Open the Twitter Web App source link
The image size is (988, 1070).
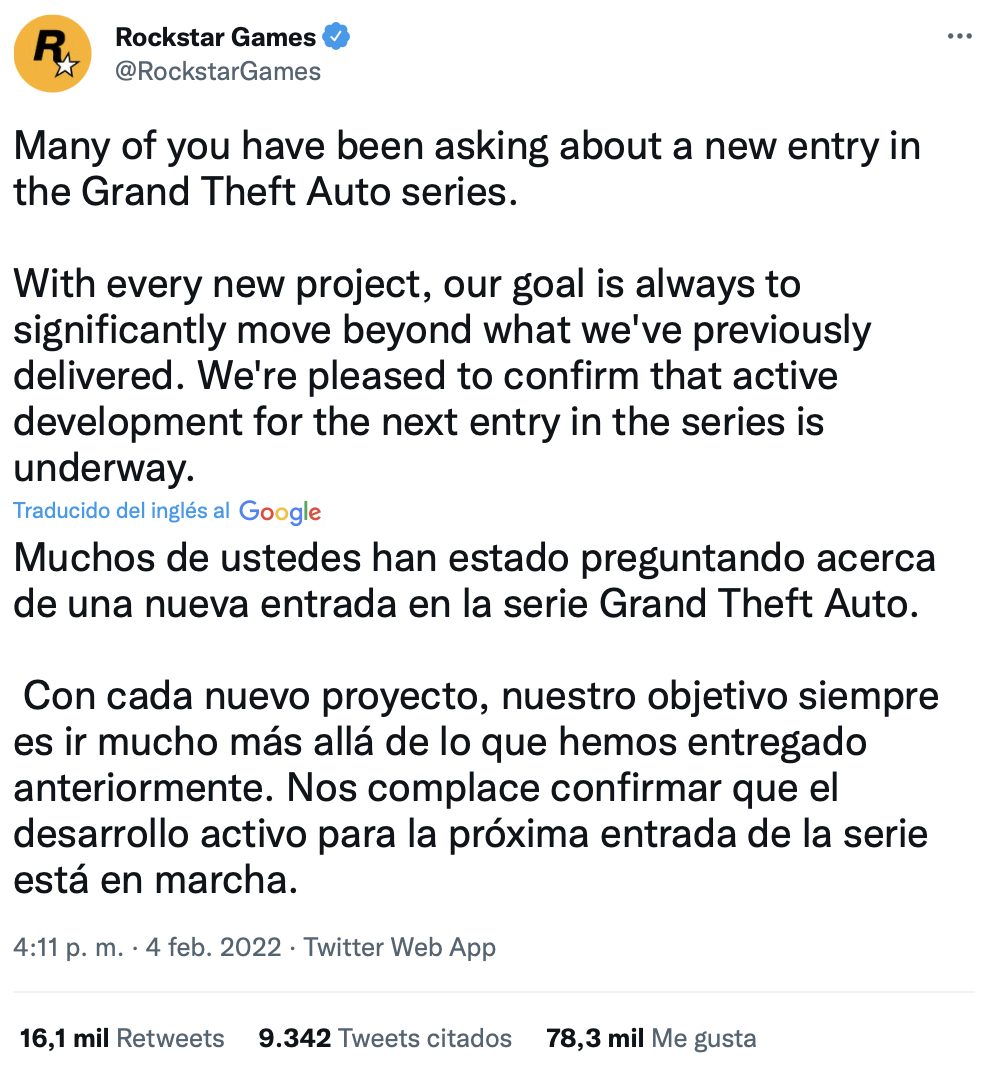(400, 947)
